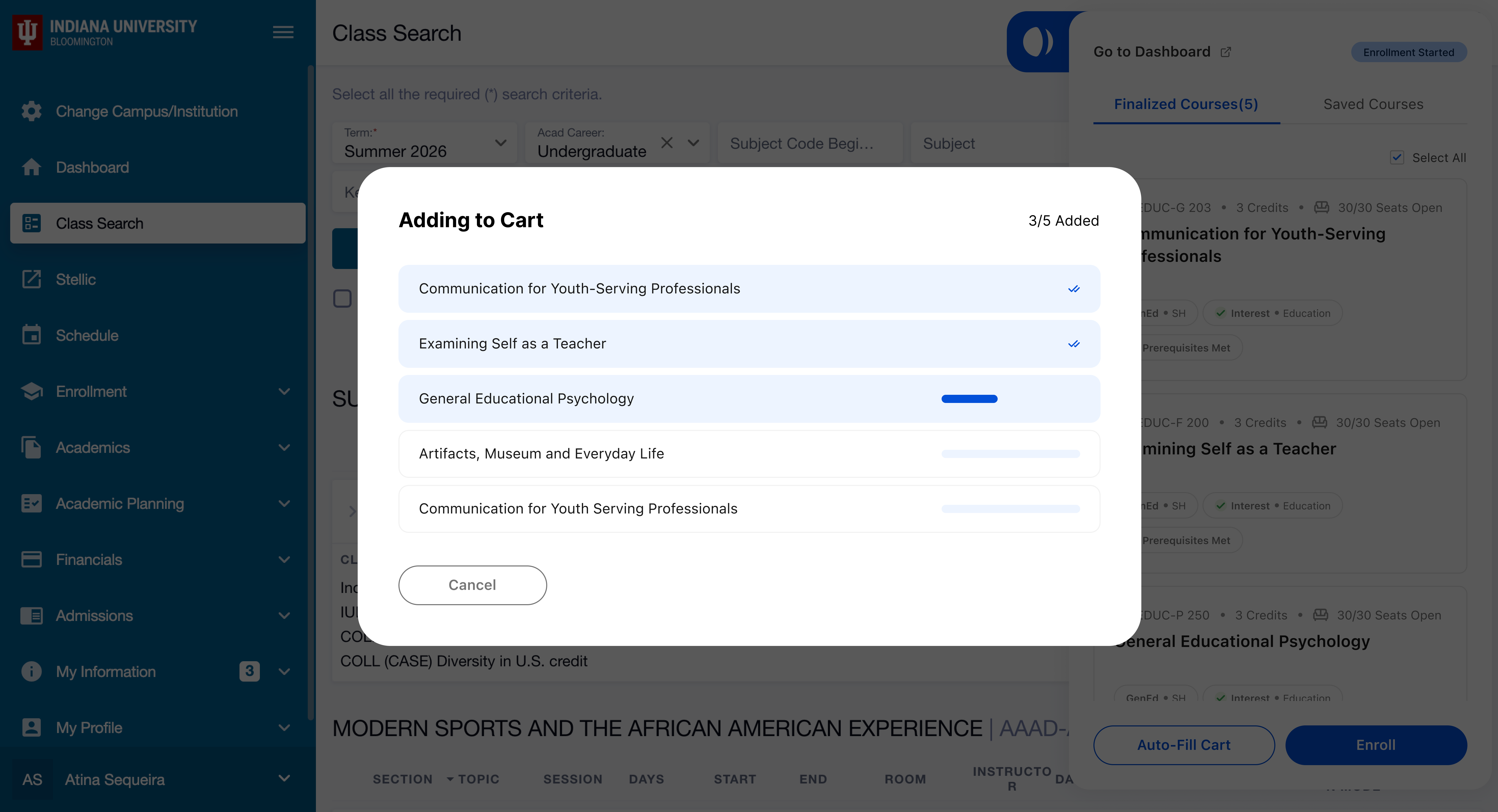The width and height of the screenshot is (1498, 812).
Task: Check the box below the search button
Action: click(x=342, y=299)
